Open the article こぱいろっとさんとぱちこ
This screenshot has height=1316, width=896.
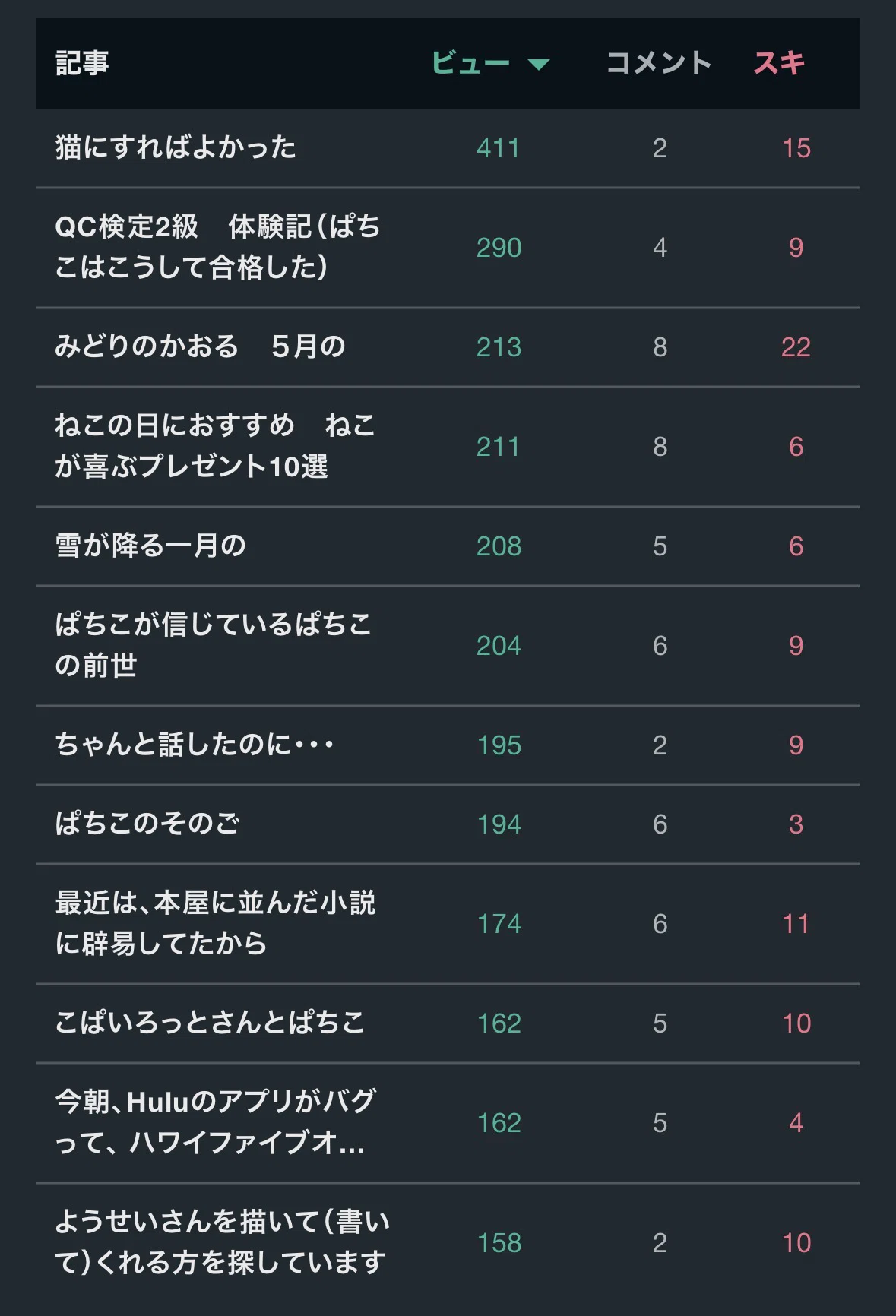pyautogui.click(x=210, y=1023)
